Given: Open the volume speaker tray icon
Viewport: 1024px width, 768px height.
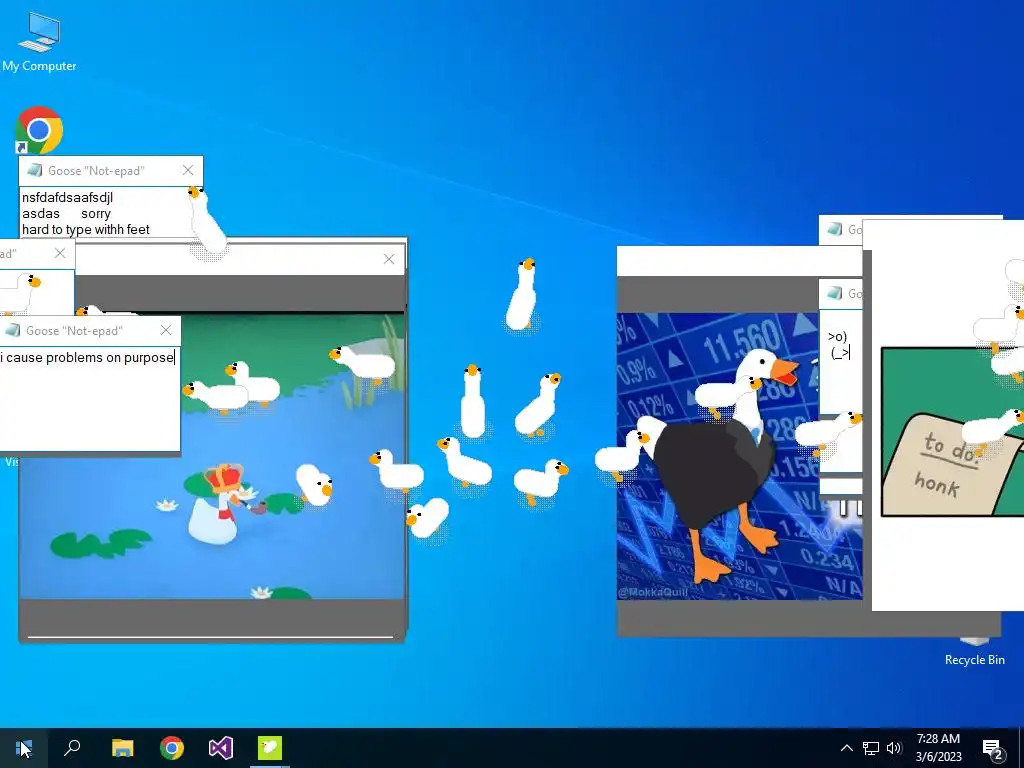Looking at the screenshot, I should pyautogui.click(x=894, y=748).
